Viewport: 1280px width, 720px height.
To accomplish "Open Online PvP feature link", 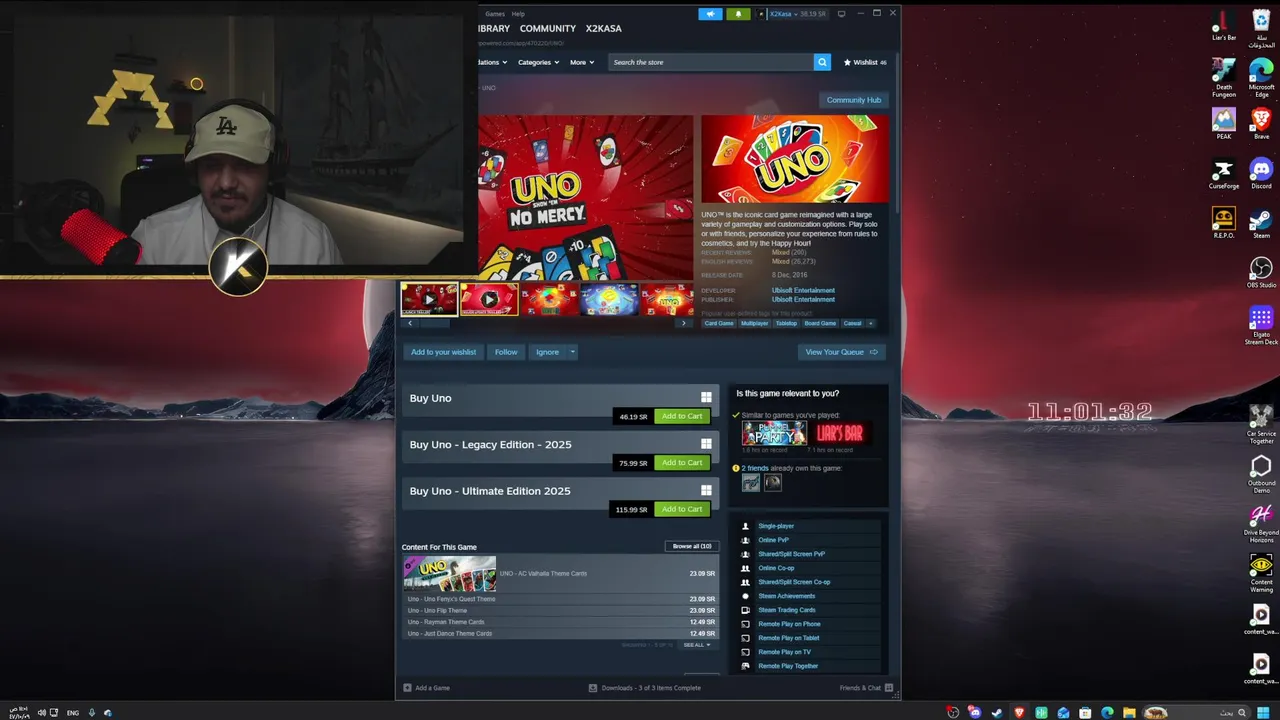I will click(x=773, y=540).
